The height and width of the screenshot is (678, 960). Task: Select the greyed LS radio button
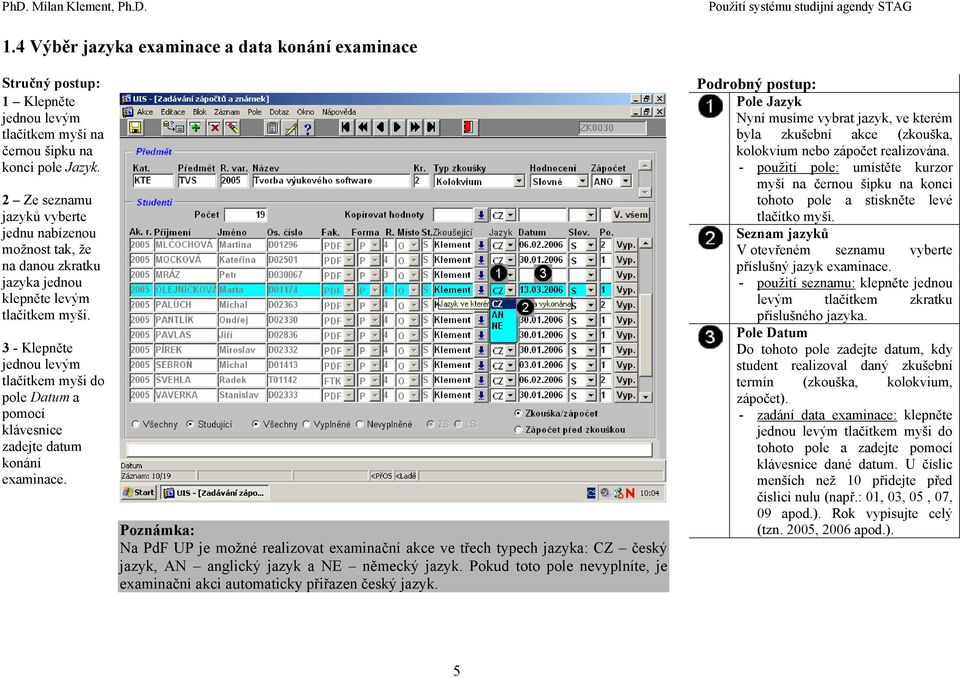click(x=458, y=424)
